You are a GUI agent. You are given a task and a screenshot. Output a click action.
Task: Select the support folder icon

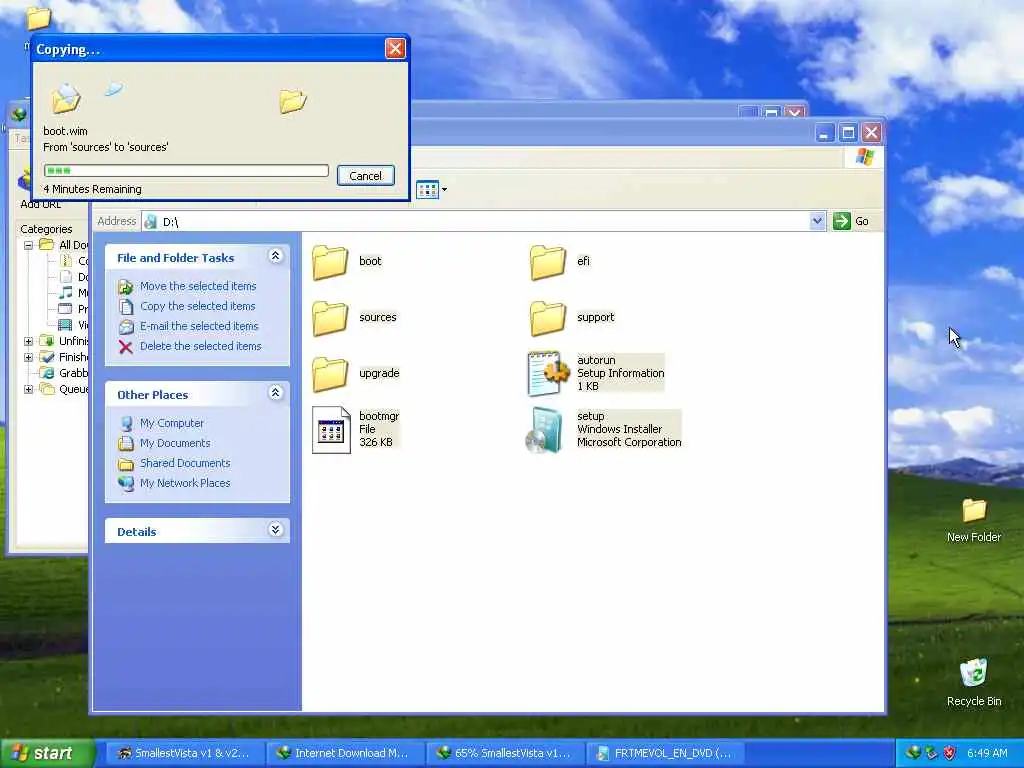547,319
